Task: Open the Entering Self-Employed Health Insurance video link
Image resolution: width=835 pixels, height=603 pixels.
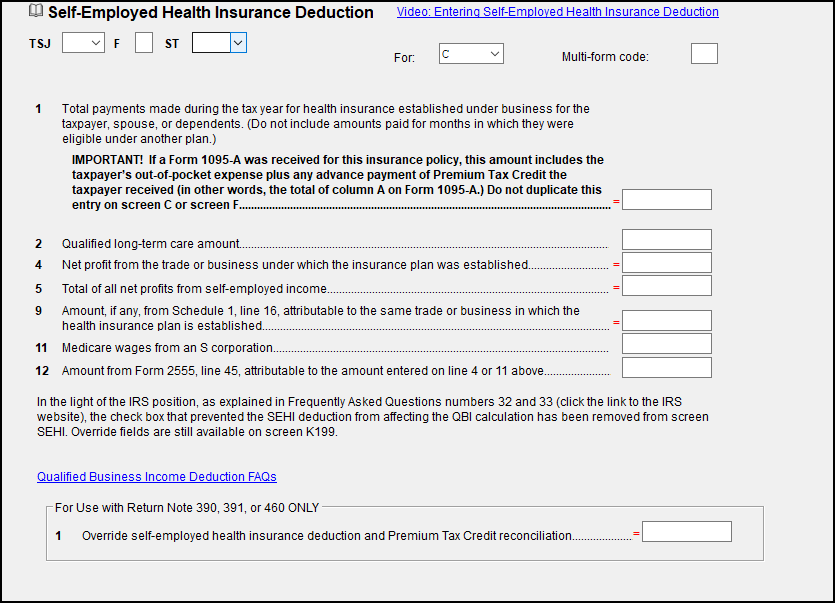Action: tap(558, 12)
